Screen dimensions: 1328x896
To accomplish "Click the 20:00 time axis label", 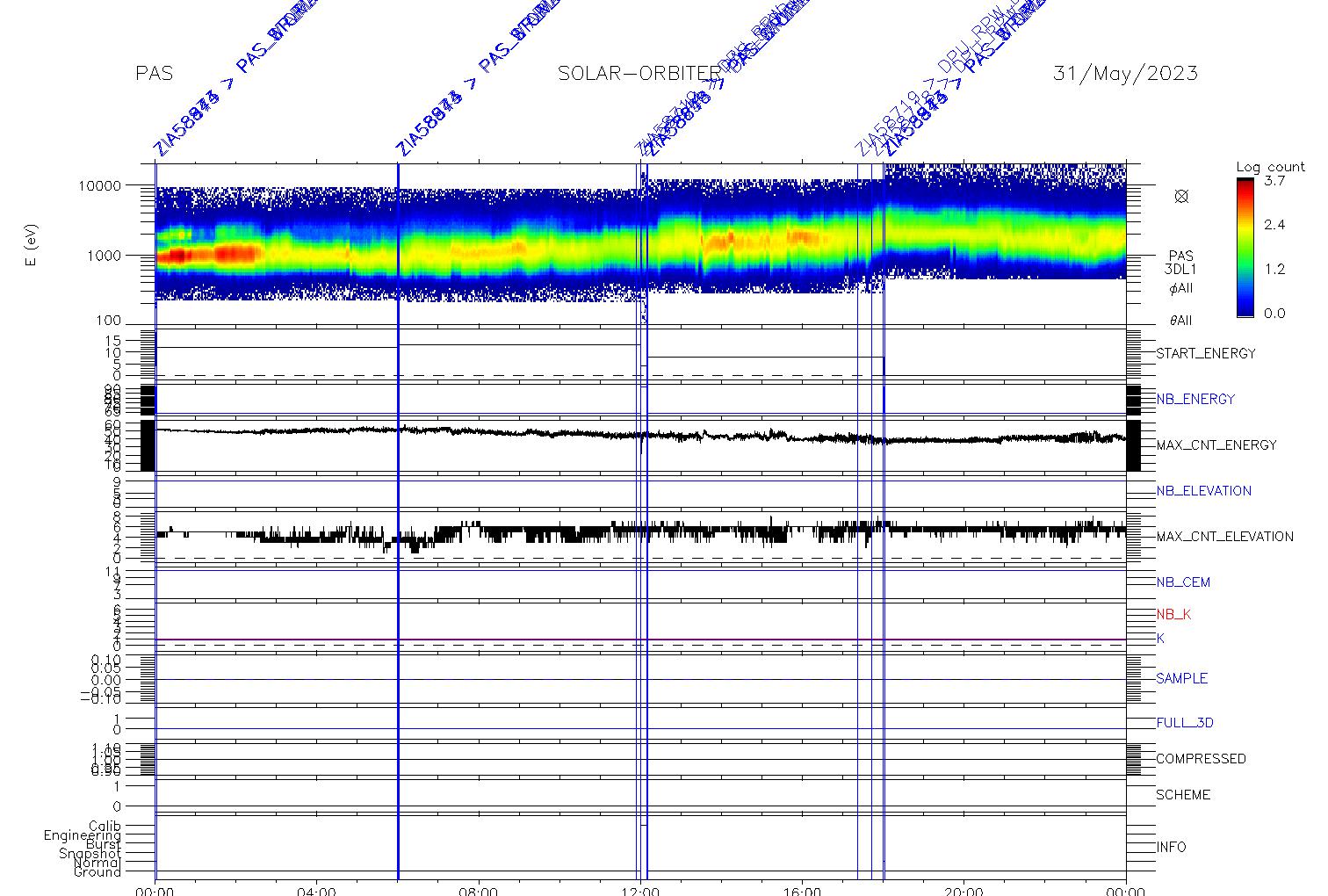I will 964,891.
